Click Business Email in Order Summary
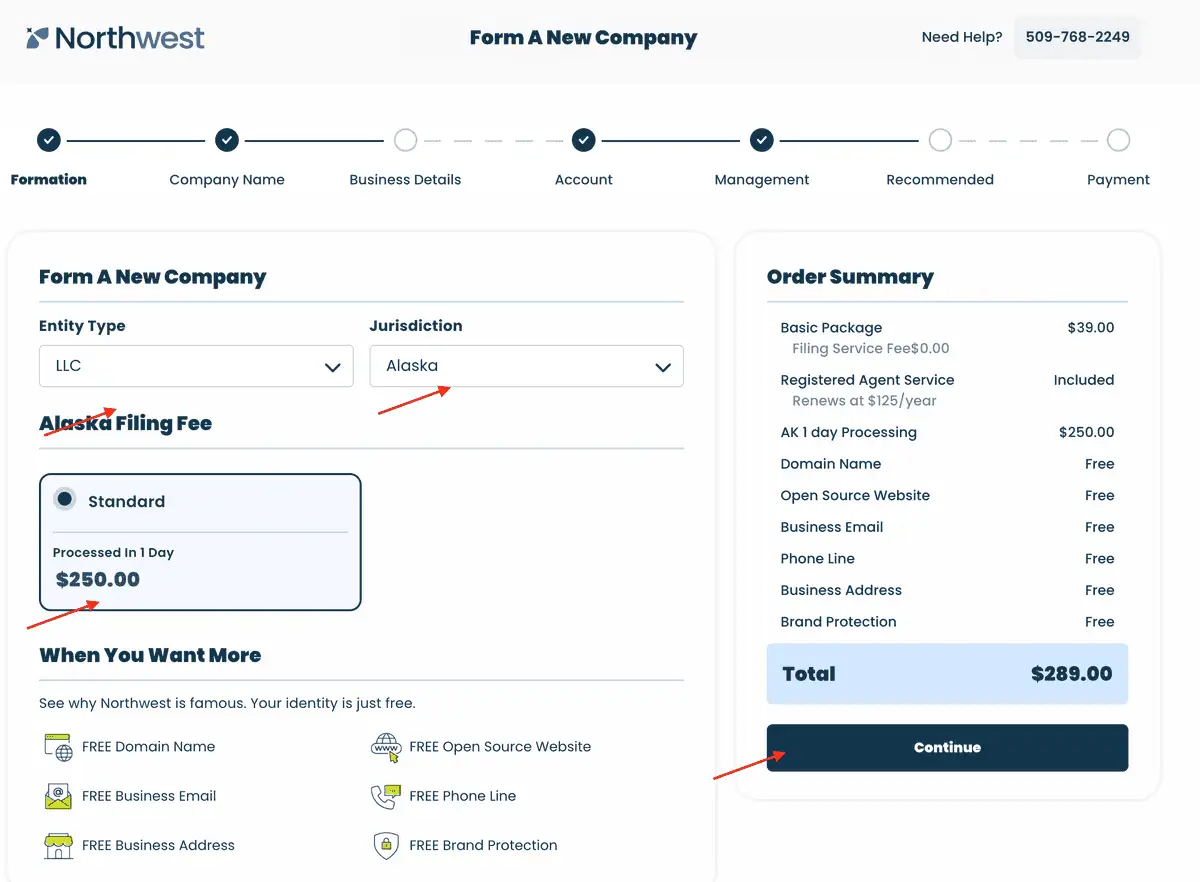1200x882 pixels. click(x=832, y=527)
